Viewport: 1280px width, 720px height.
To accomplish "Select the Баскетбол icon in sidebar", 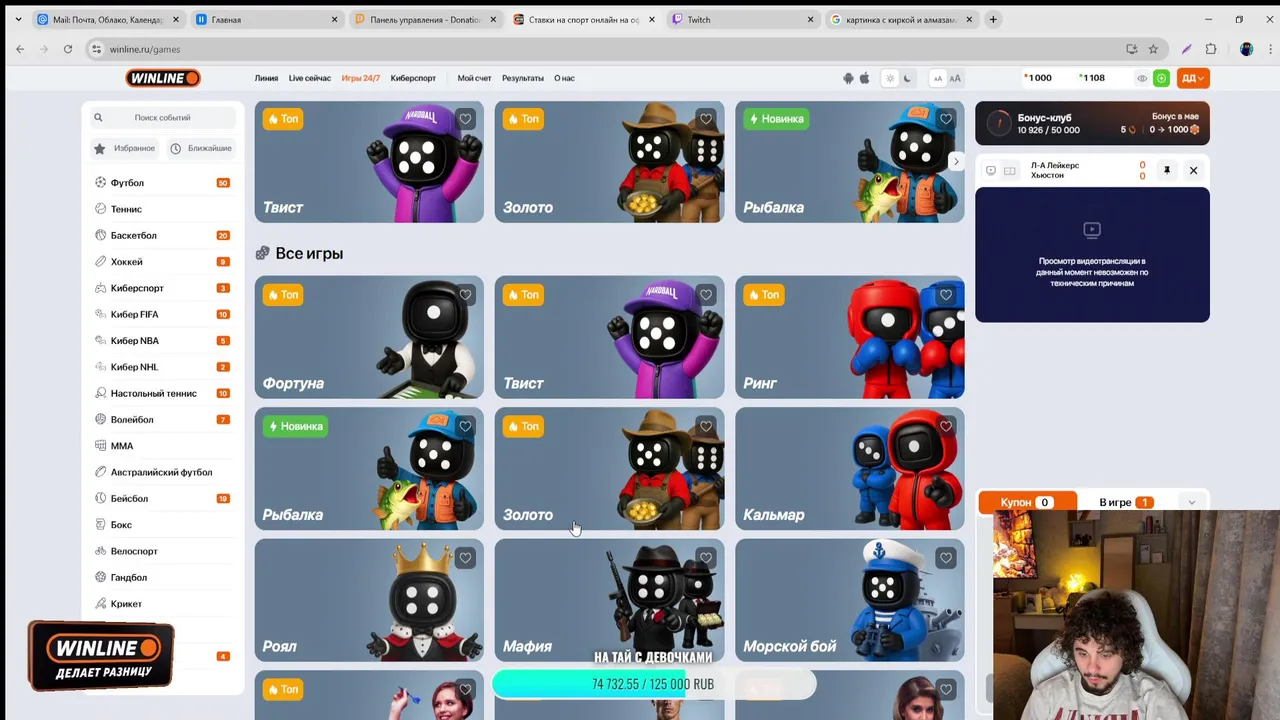I will click(100, 235).
